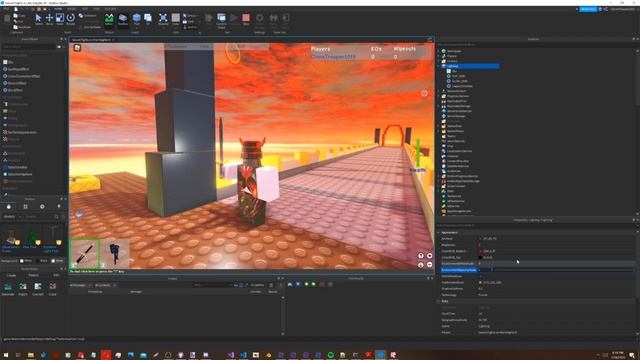
Task: Open the Toolbox recent tab icon
Action: click(42, 207)
